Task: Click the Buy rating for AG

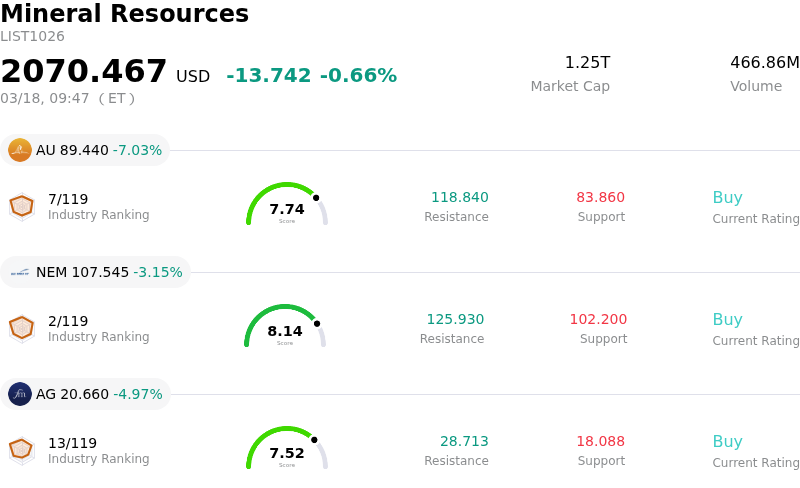Action: pos(727,442)
